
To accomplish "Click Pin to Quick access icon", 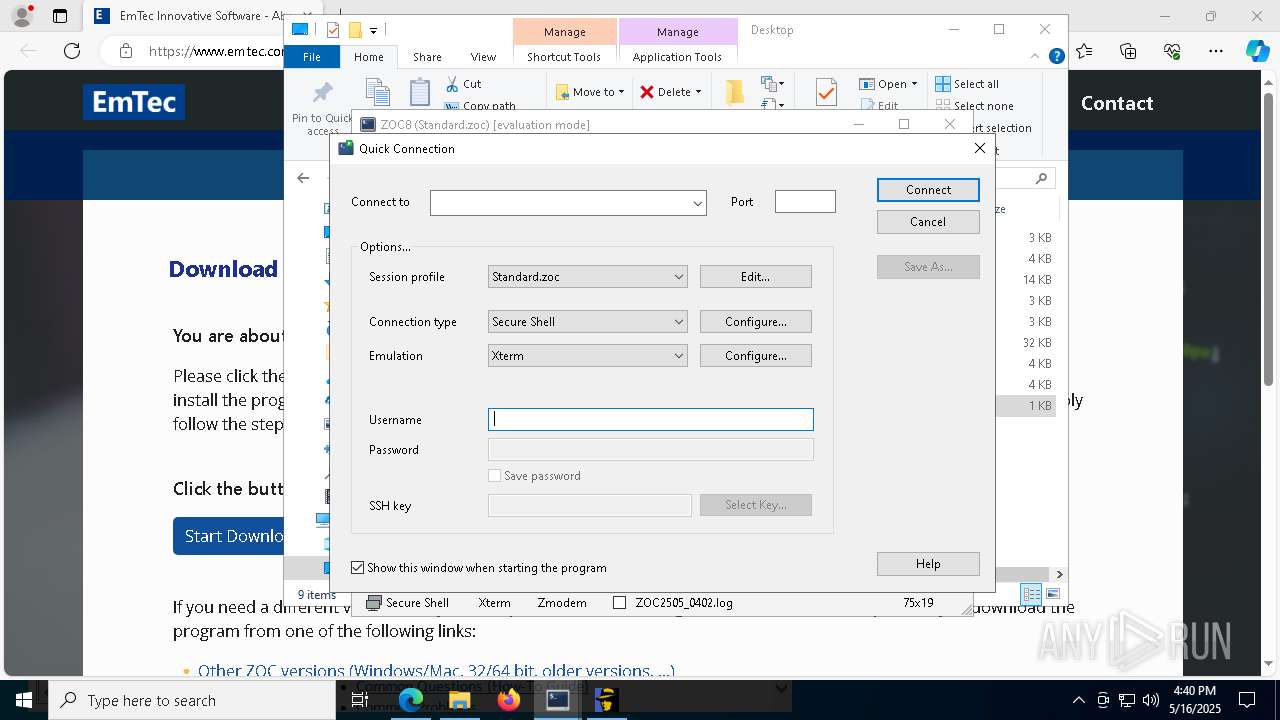I will tap(322, 94).
